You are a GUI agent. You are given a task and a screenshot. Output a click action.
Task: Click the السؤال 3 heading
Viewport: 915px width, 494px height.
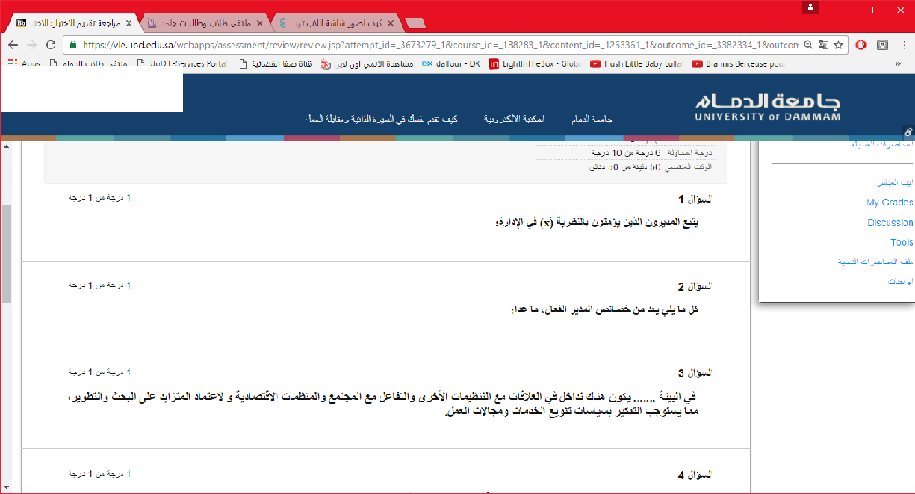pos(694,373)
